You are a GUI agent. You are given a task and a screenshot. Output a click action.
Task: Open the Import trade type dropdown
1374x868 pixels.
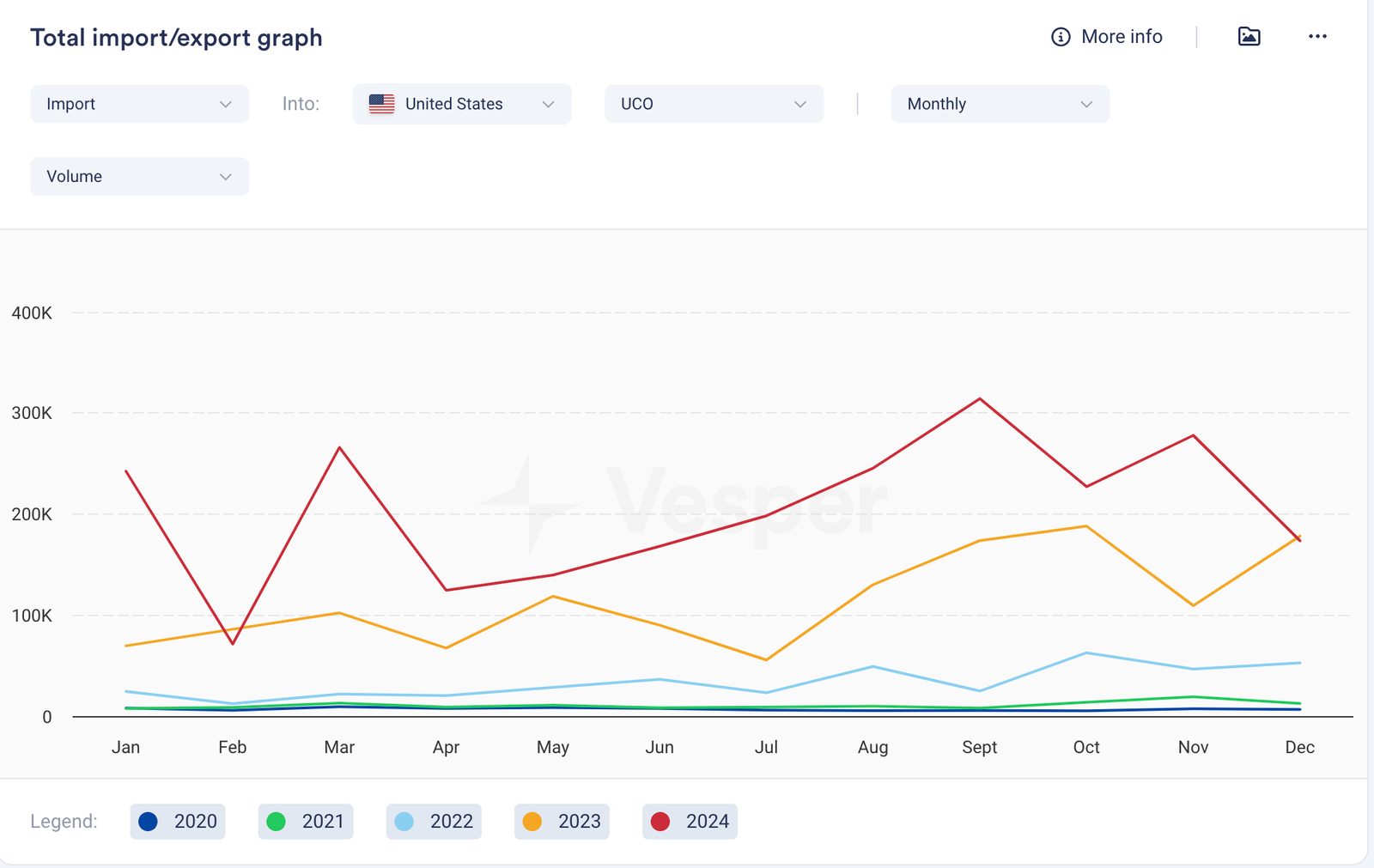click(139, 104)
